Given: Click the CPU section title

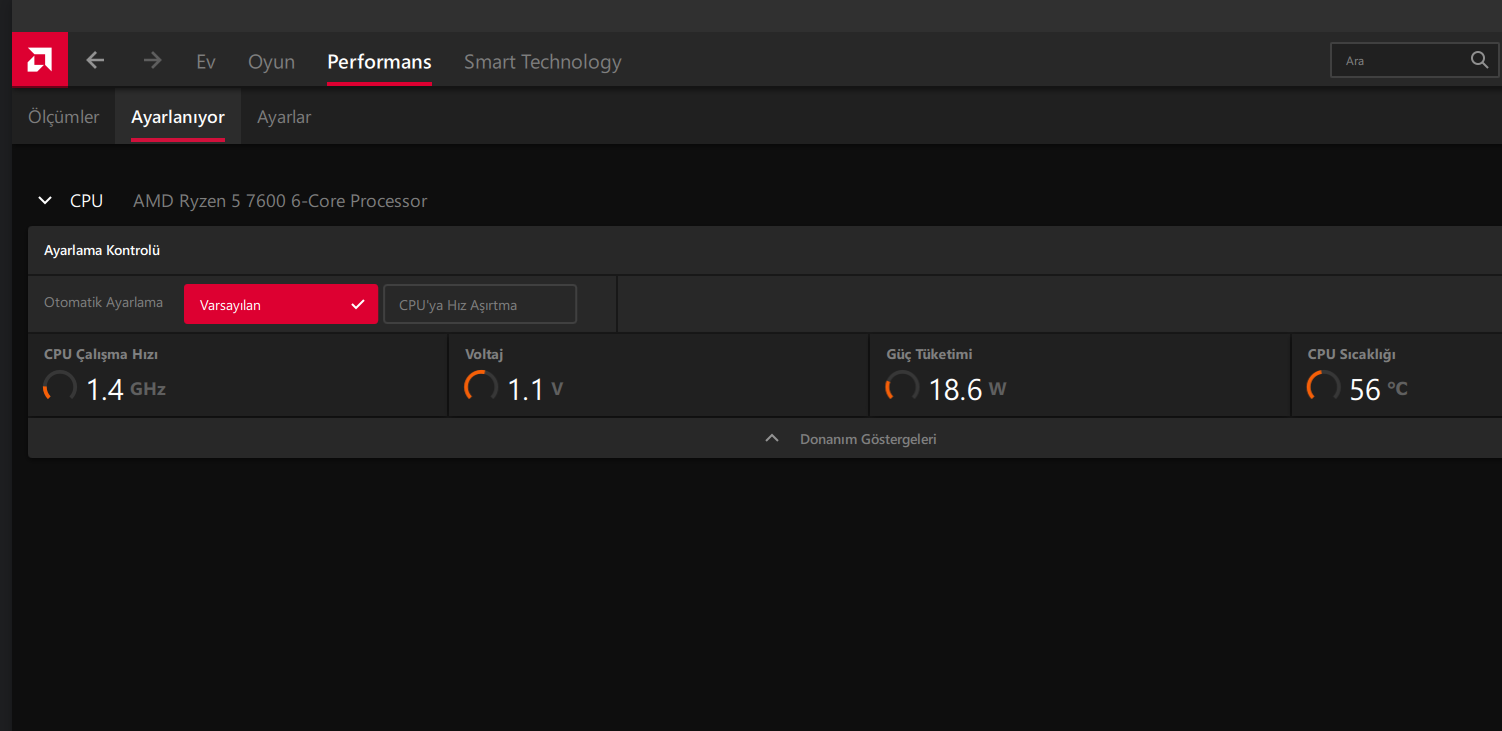Looking at the screenshot, I should 86,201.
